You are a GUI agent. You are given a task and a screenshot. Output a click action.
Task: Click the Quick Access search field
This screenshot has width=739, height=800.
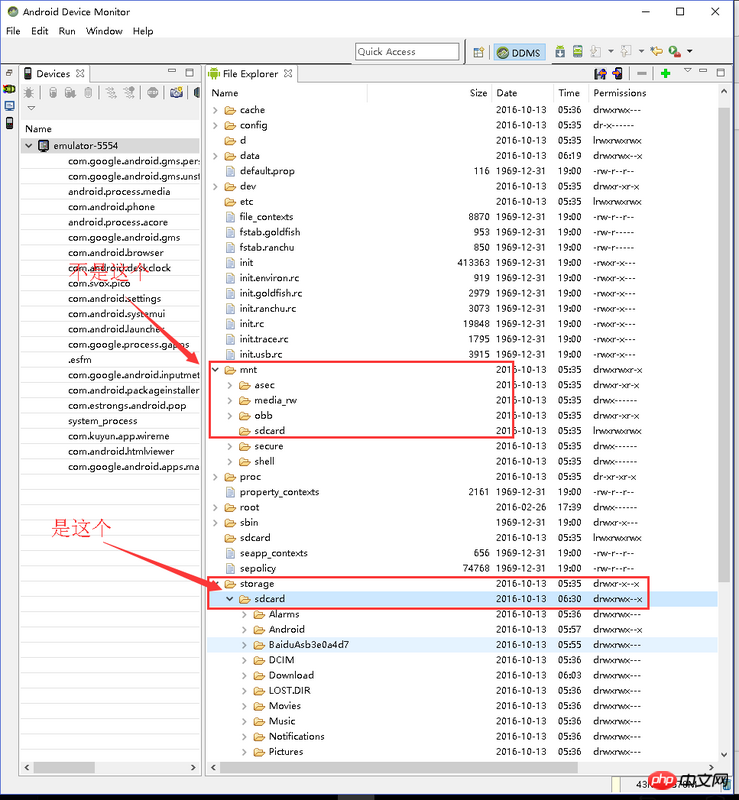click(407, 52)
